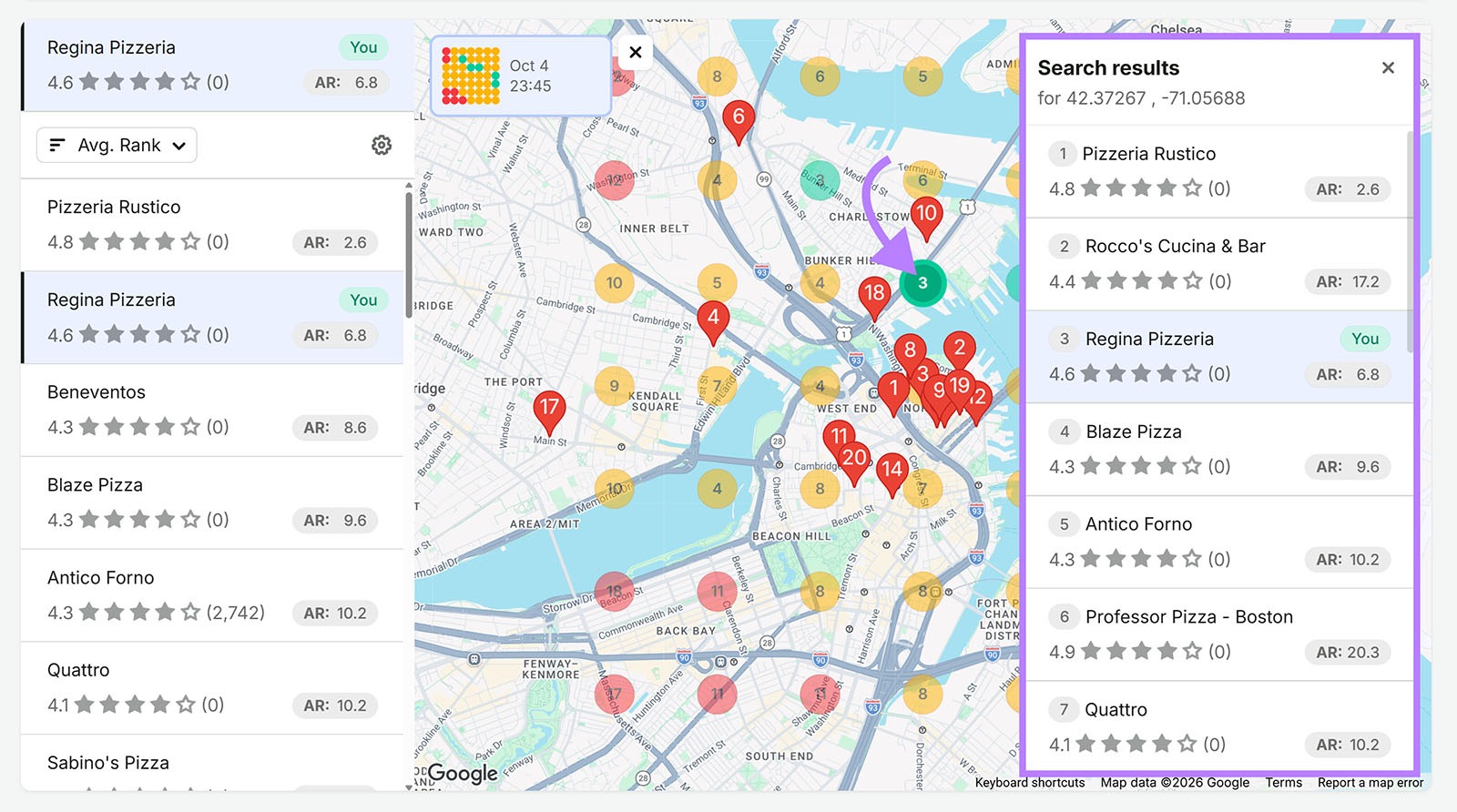Select Quattro in the left list

coord(212,688)
